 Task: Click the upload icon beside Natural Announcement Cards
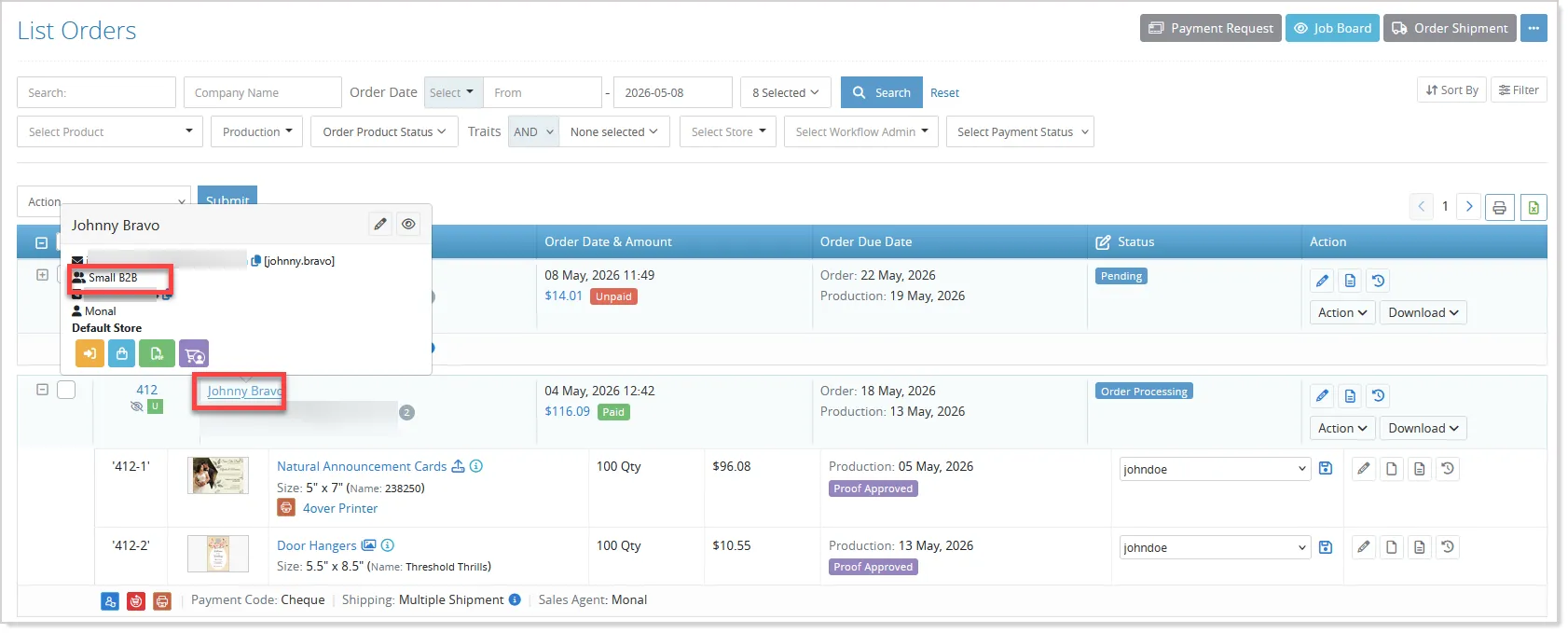tap(458, 466)
